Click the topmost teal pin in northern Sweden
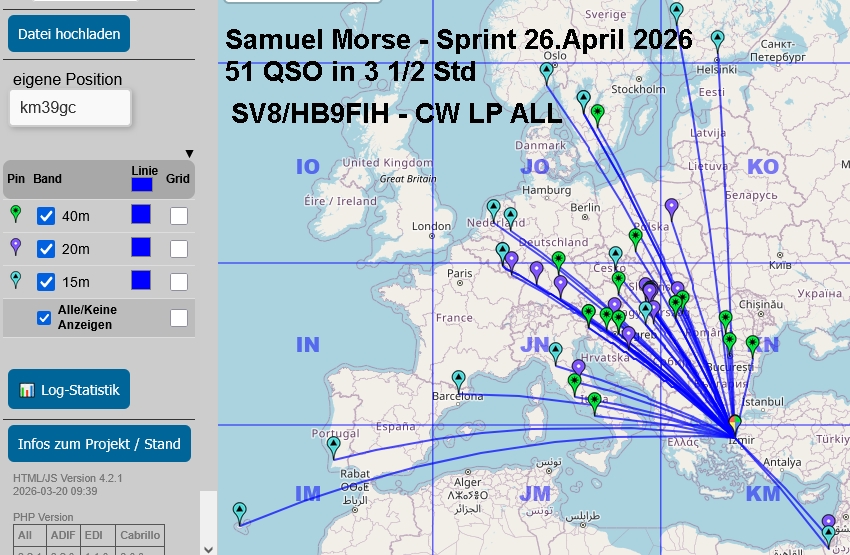 click(676, 13)
